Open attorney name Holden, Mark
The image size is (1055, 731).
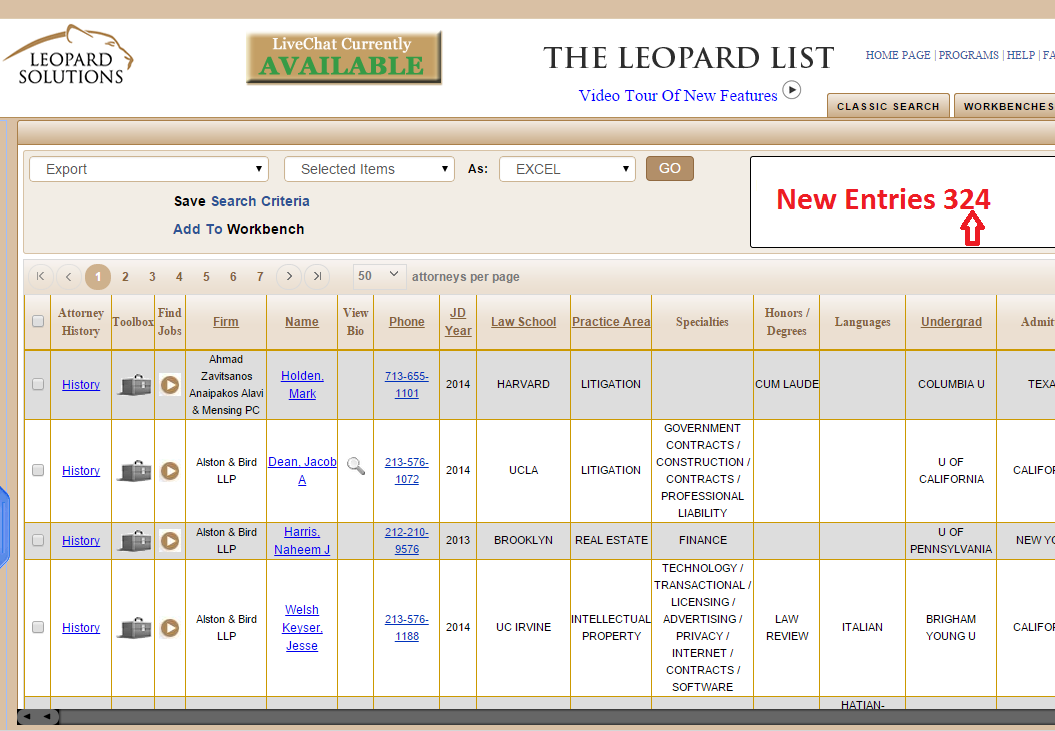[302, 385]
